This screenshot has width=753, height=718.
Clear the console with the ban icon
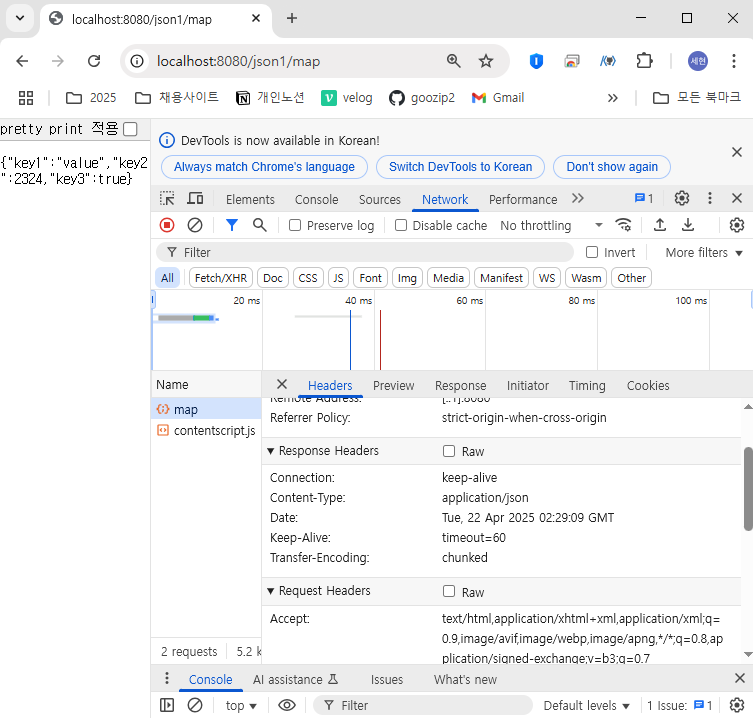(194, 705)
